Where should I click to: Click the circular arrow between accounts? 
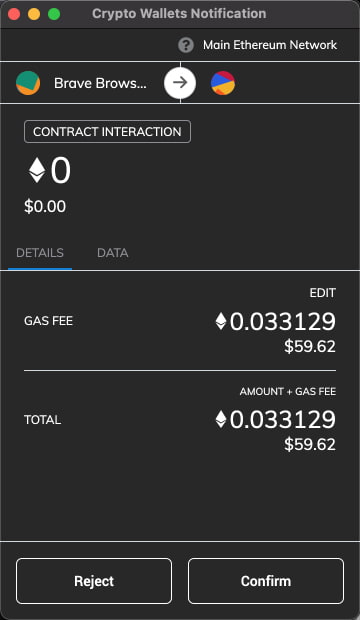[x=180, y=83]
